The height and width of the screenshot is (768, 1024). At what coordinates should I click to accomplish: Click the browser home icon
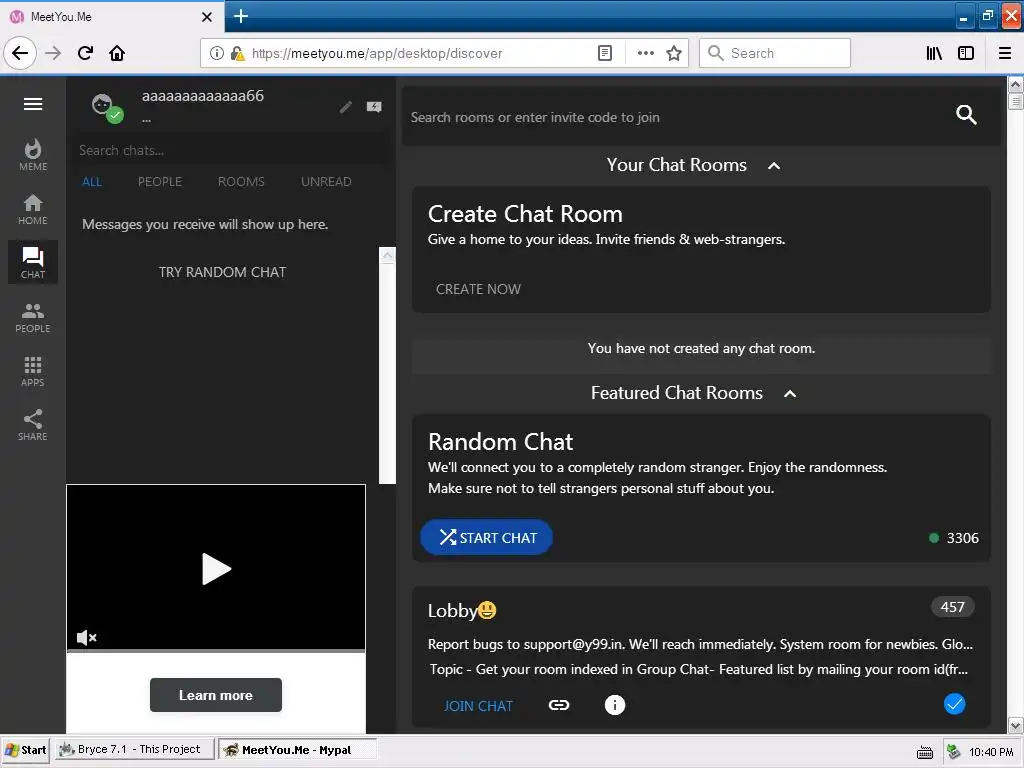(117, 53)
